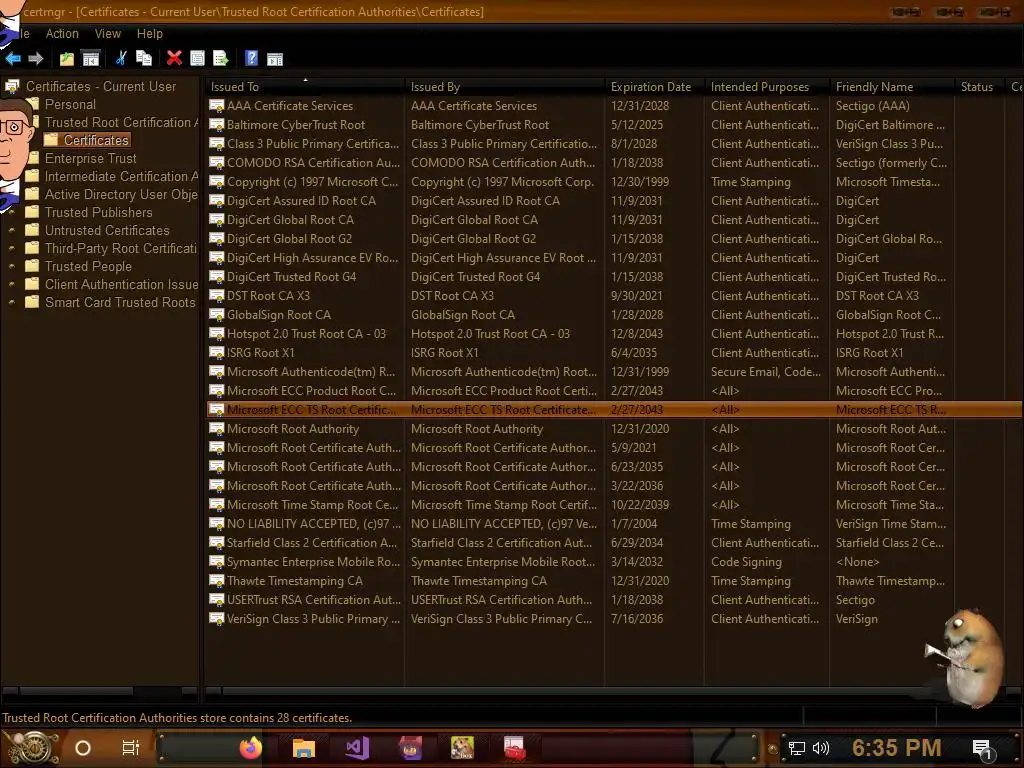Sort by the Friendly Name column header
The height and width of the screenshot is (768, 1024).
click(x=892, y=87)
